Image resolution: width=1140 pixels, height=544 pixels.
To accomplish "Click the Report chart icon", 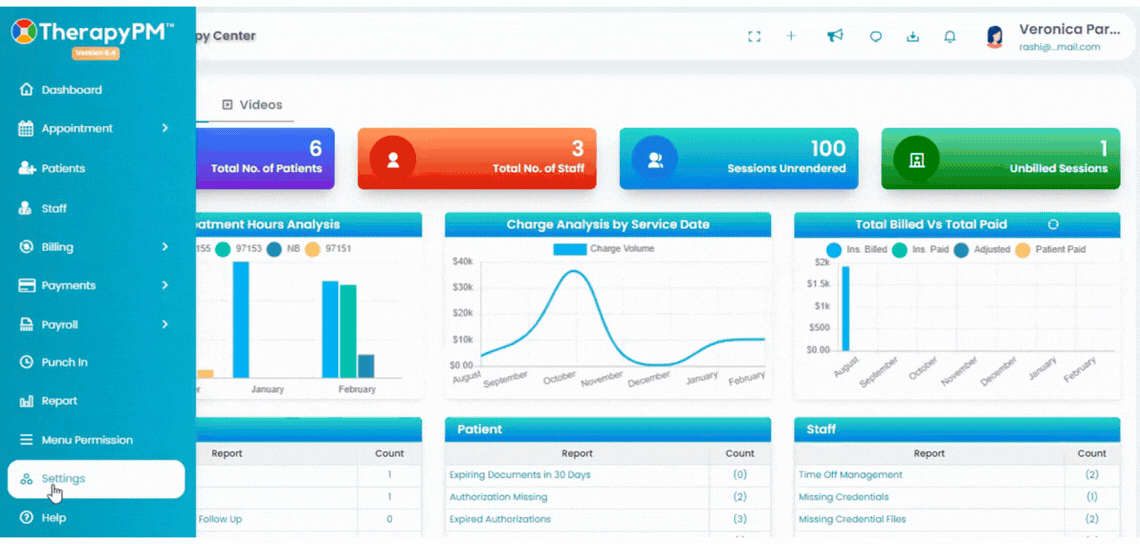I will pyautogui.click(x=26, y=401).
